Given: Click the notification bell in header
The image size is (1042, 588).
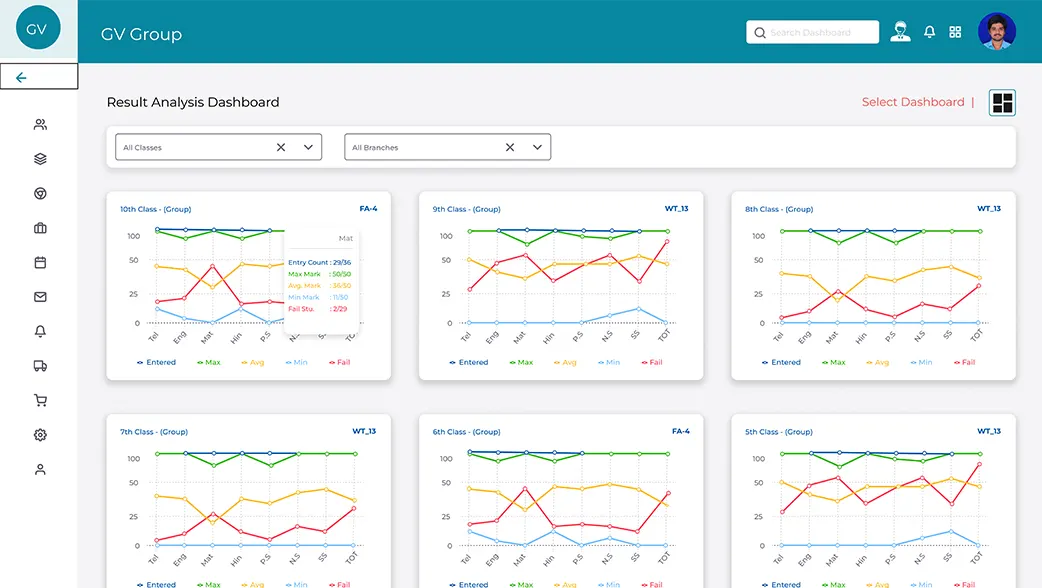Looking at the screenshot, I should pos(929,32).
